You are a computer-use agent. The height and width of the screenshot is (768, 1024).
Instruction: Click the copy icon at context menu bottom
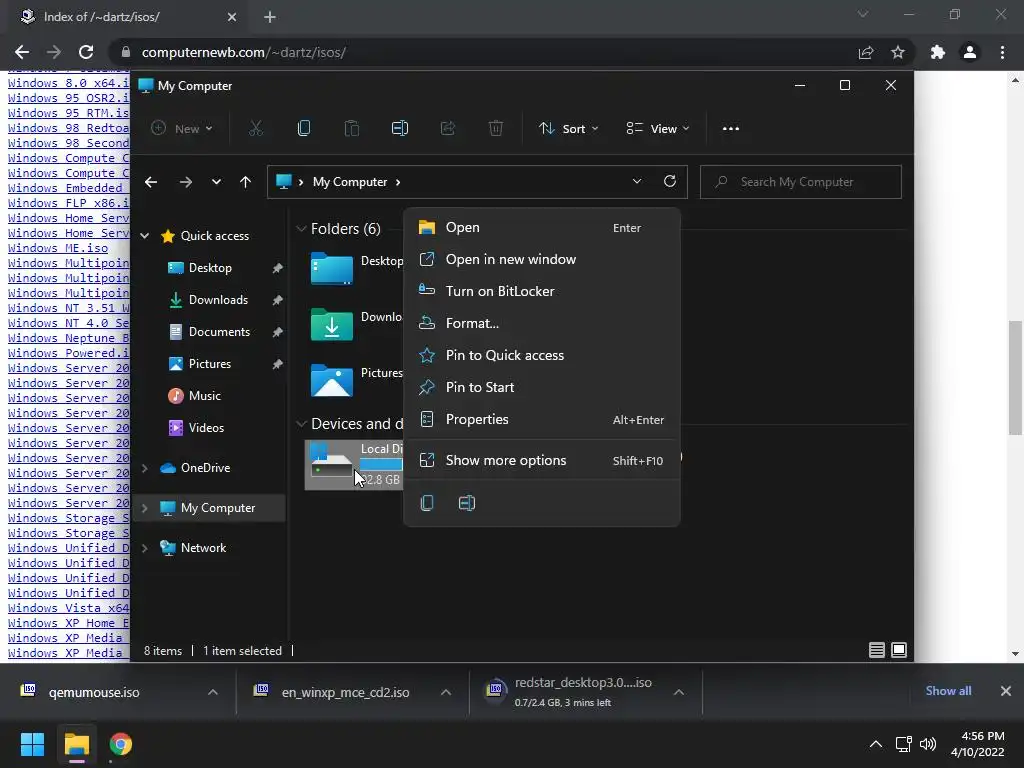pos(427,503)
